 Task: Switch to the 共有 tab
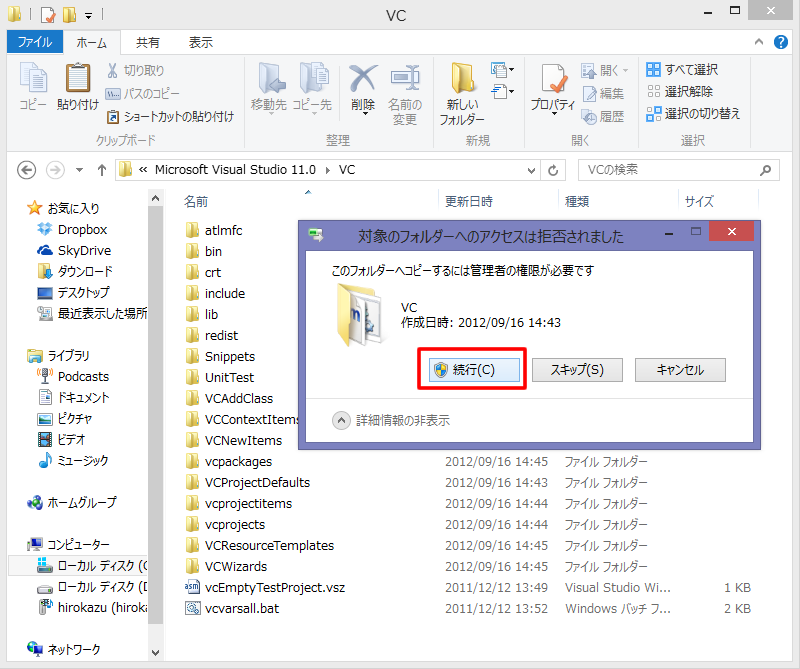[149, 42]
